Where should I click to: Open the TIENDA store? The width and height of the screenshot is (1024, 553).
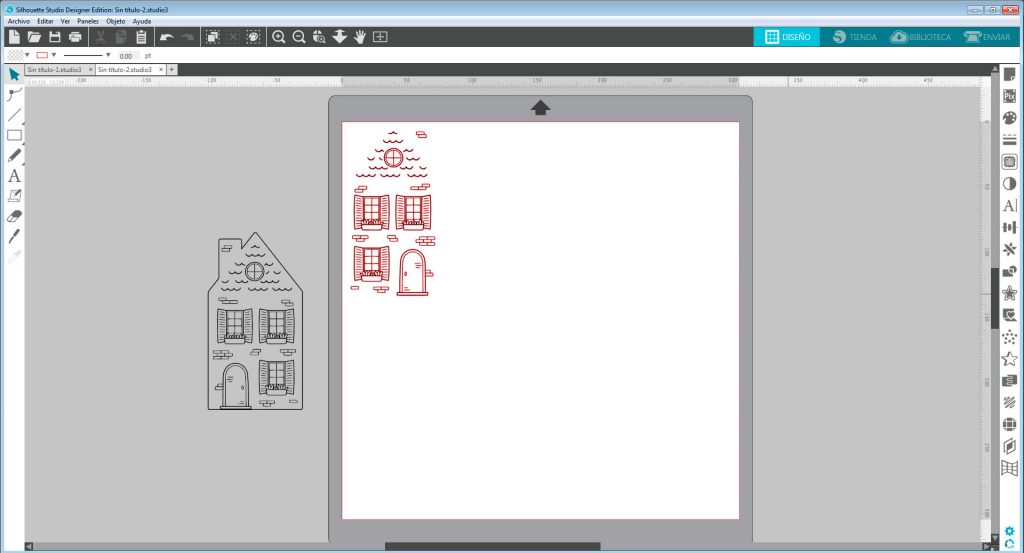(x=854, y=37)
